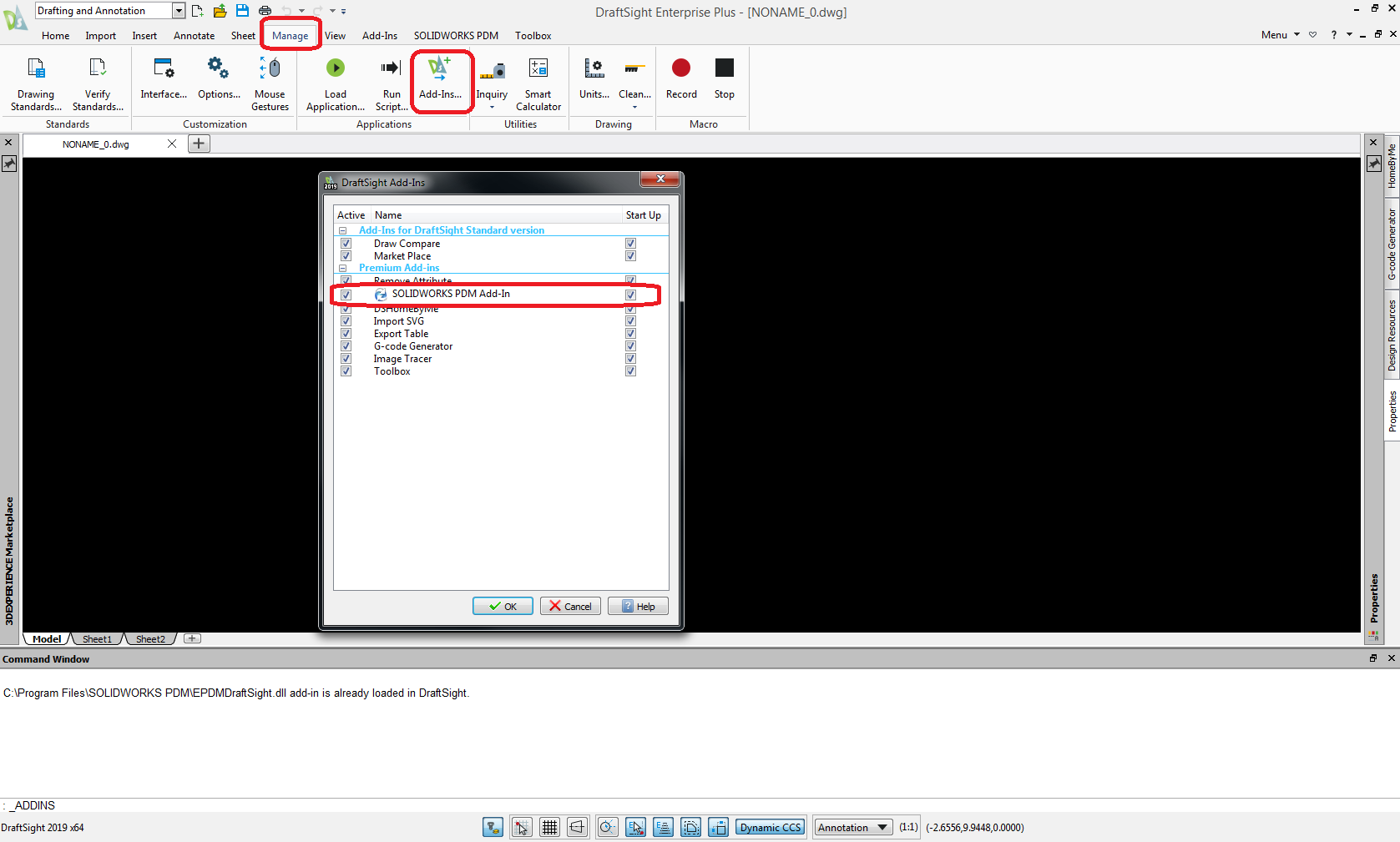This screenshot has width=1400, height=842.
Task: Click the Run Script icon
Action: [391, 68]
